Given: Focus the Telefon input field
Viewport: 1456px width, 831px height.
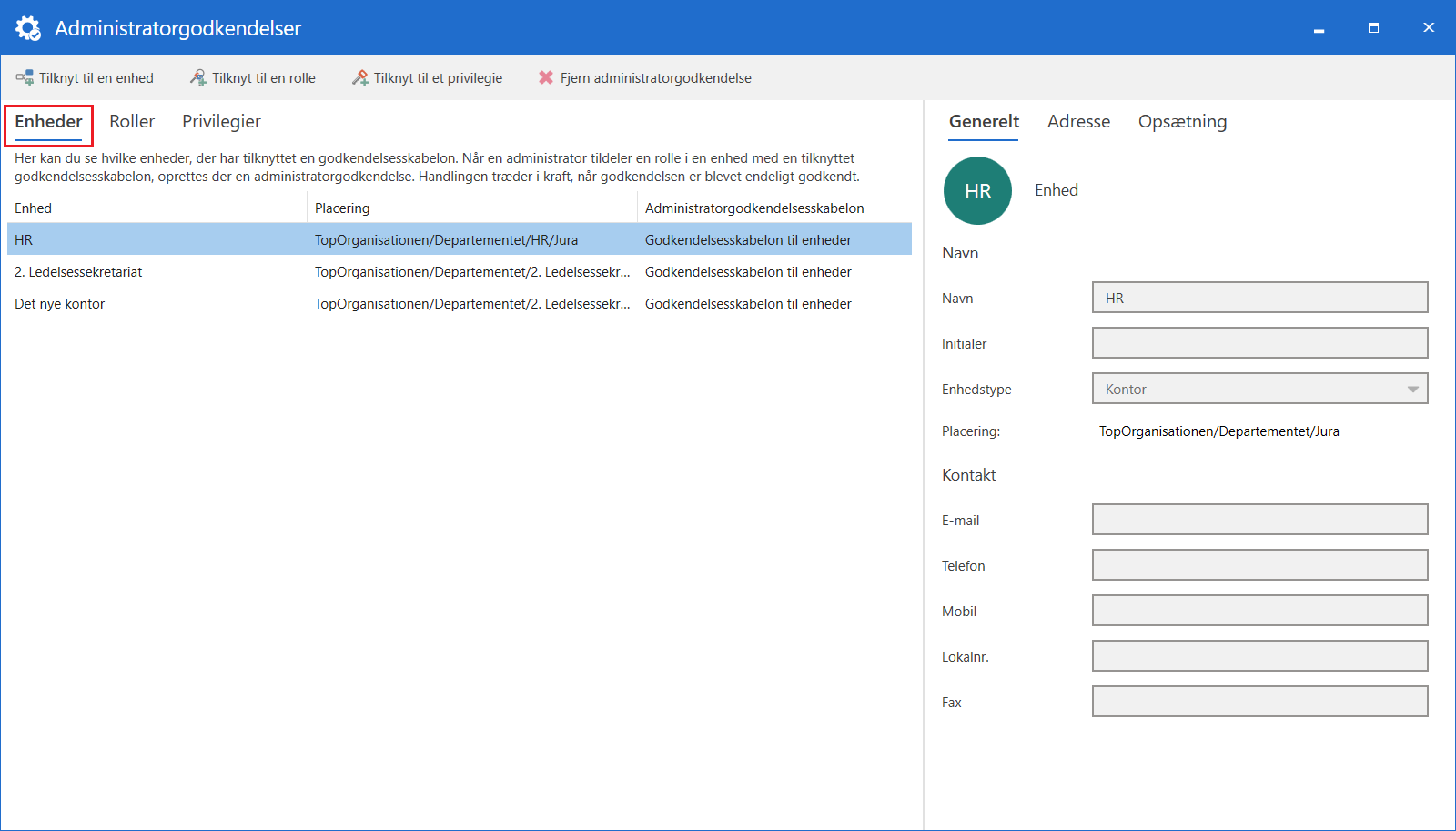Looking at the screenshot, I should (1259, 565).
